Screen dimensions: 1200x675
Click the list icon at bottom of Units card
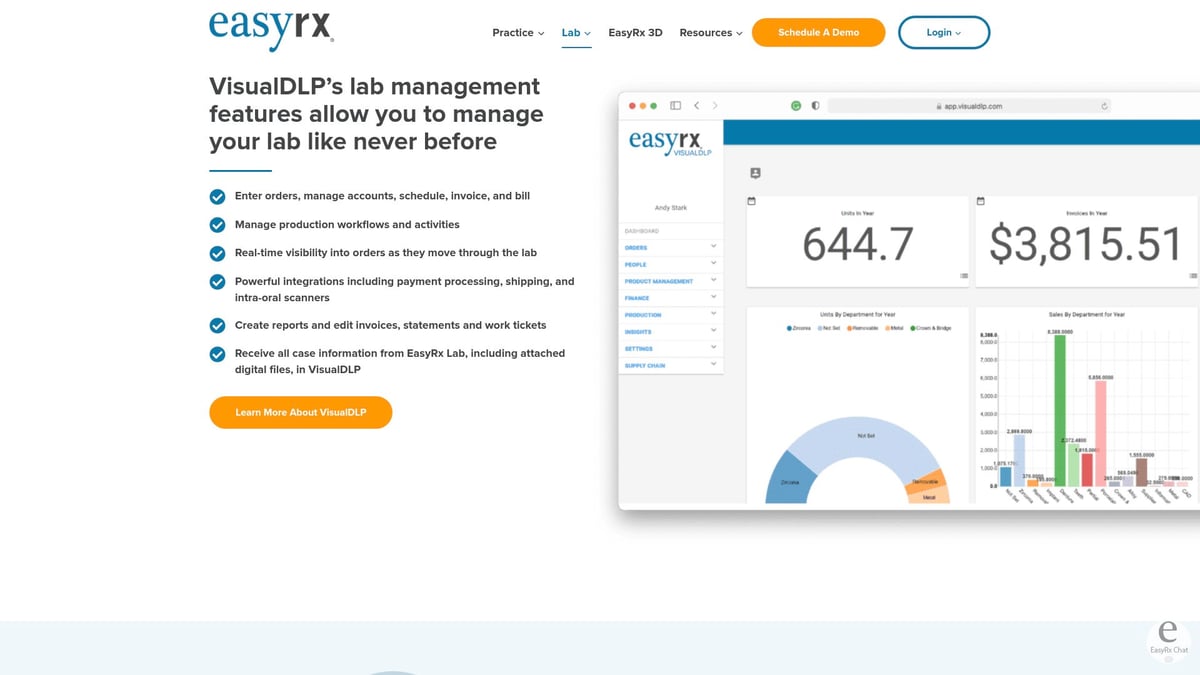click(x=964, y=276)
